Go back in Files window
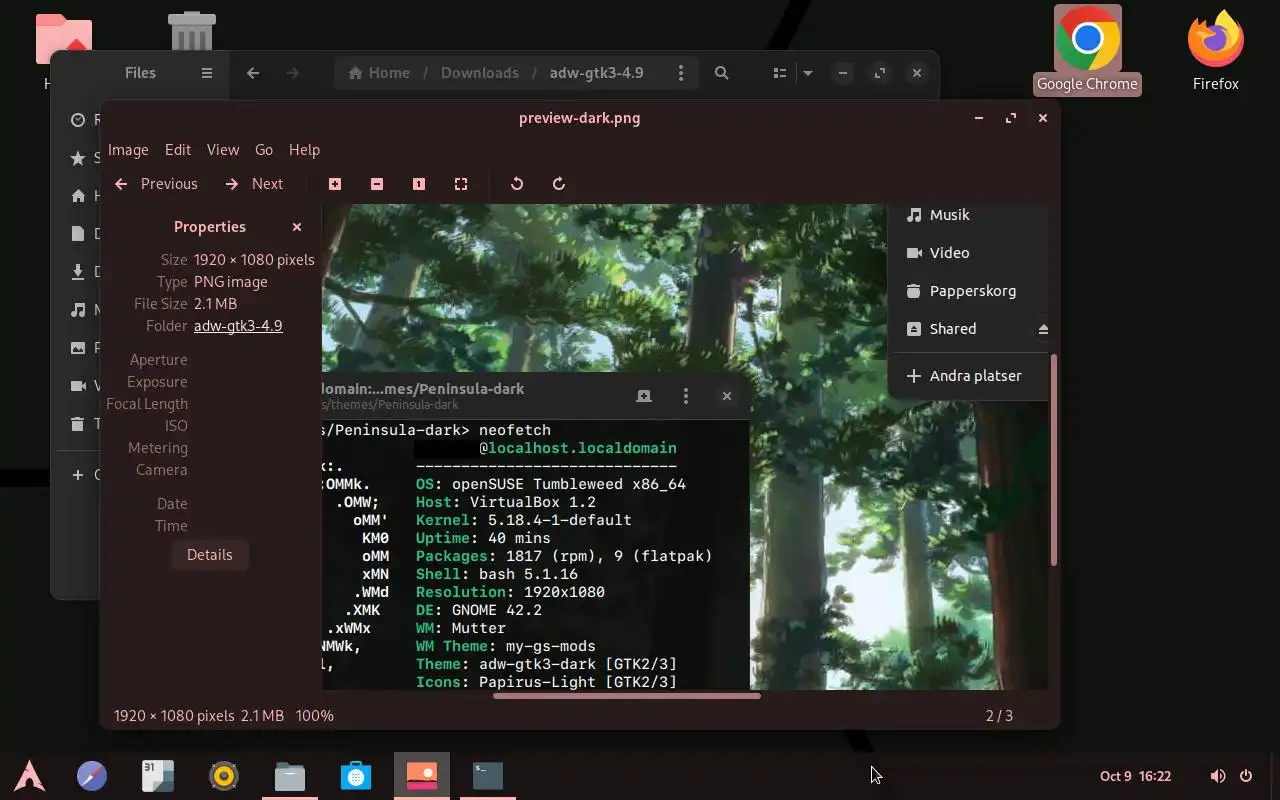This screenshot has width=1280, height=800. coord(253,73)
